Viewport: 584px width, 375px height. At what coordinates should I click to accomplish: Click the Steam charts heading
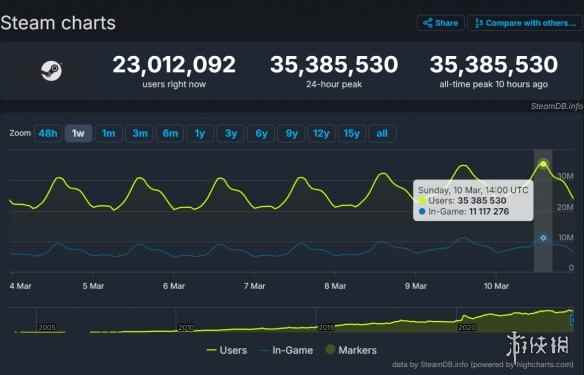pyautogui.click(x=58, y=23)
